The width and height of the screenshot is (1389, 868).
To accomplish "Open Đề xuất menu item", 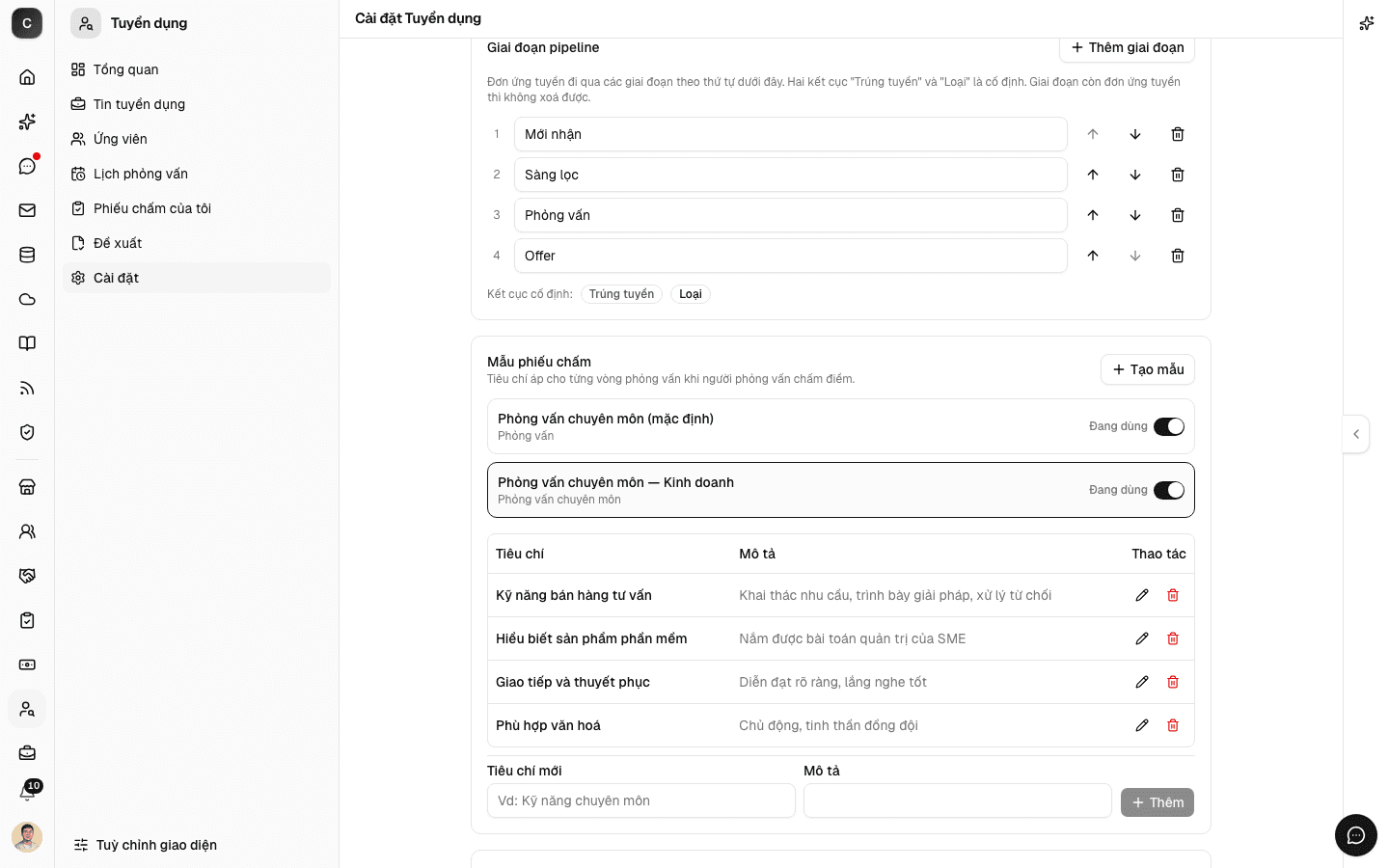I will click(x=197, y=243).
